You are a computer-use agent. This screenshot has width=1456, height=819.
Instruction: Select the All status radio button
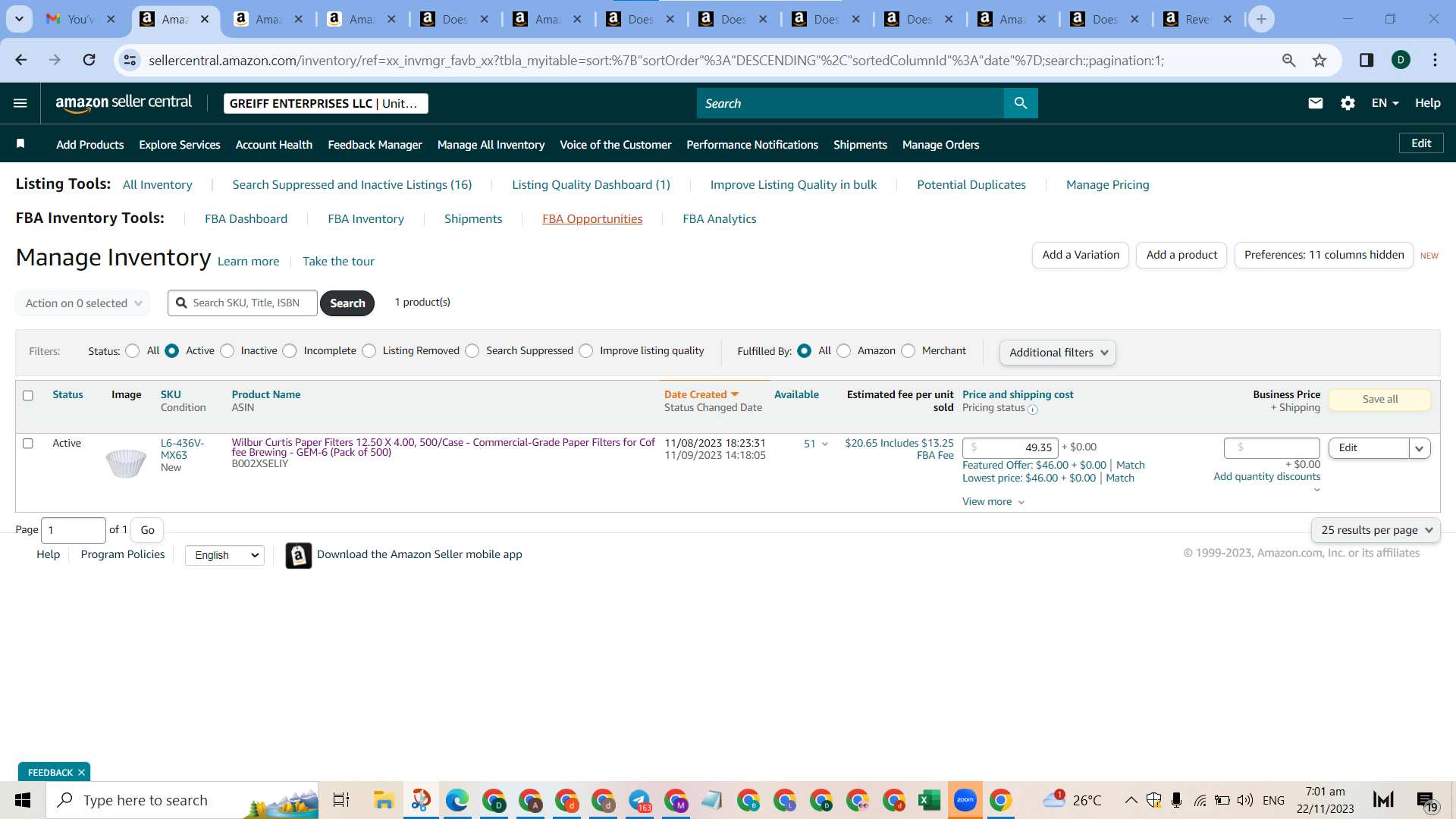point(133,351)
